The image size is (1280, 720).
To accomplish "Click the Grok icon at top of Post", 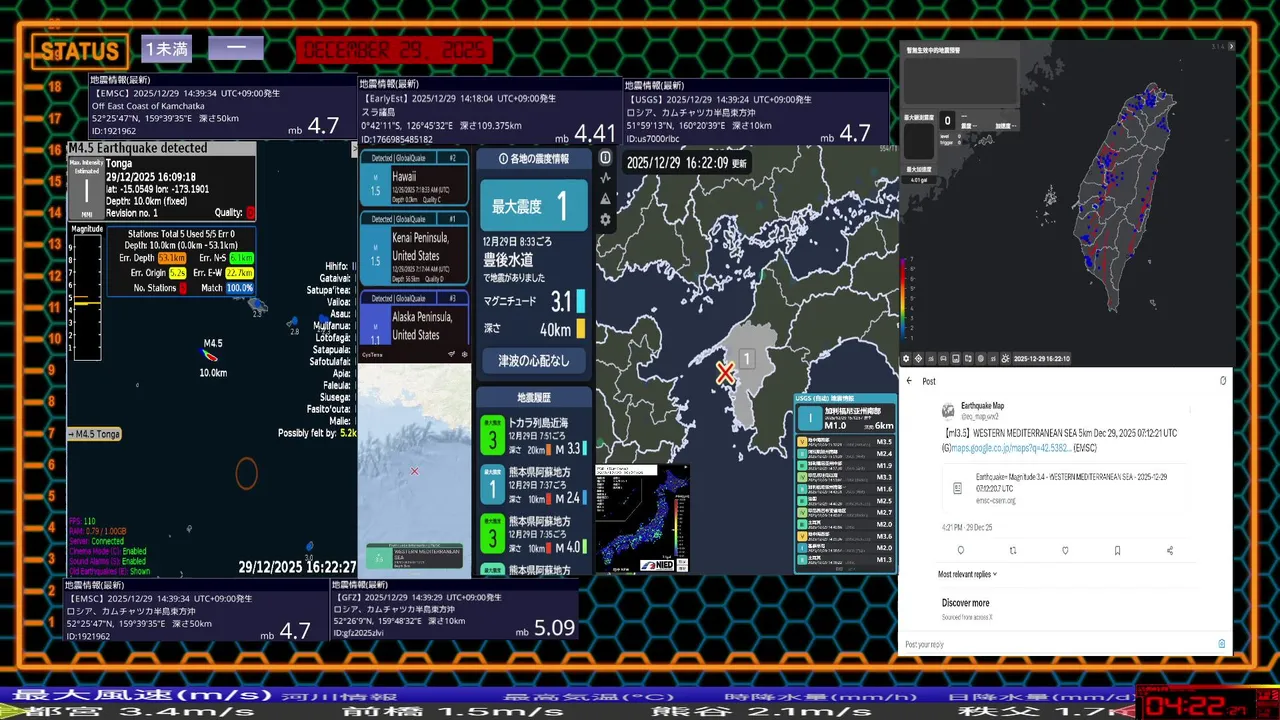I will [1223, 381].
